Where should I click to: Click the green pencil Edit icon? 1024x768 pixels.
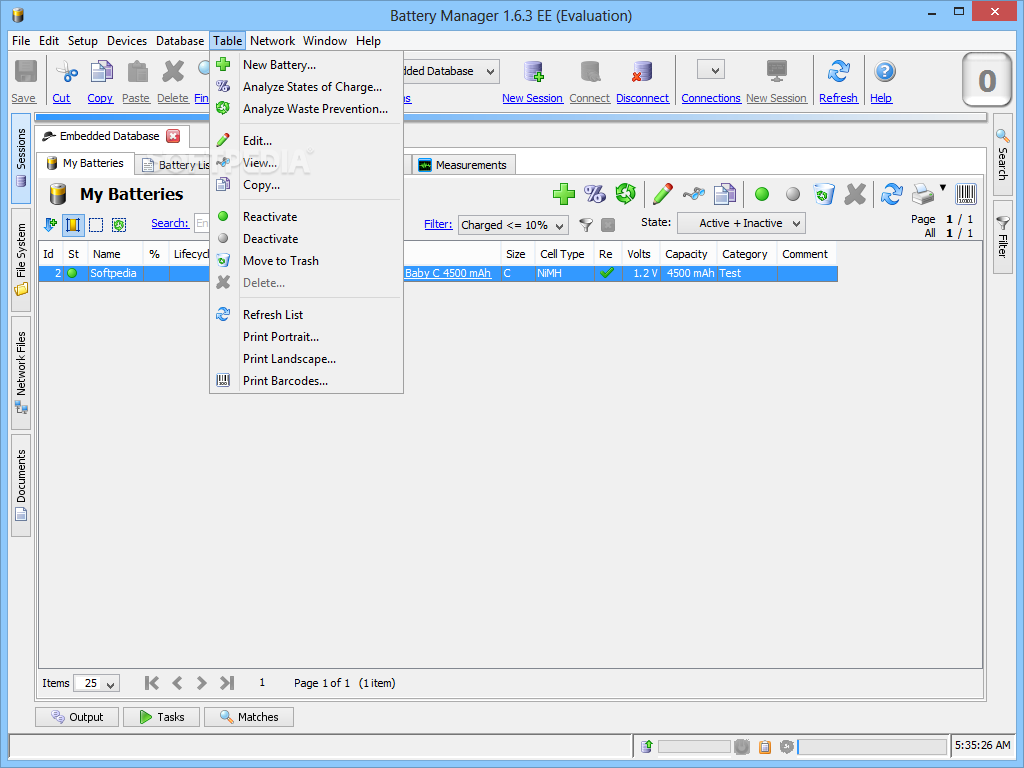coord(662,194)
